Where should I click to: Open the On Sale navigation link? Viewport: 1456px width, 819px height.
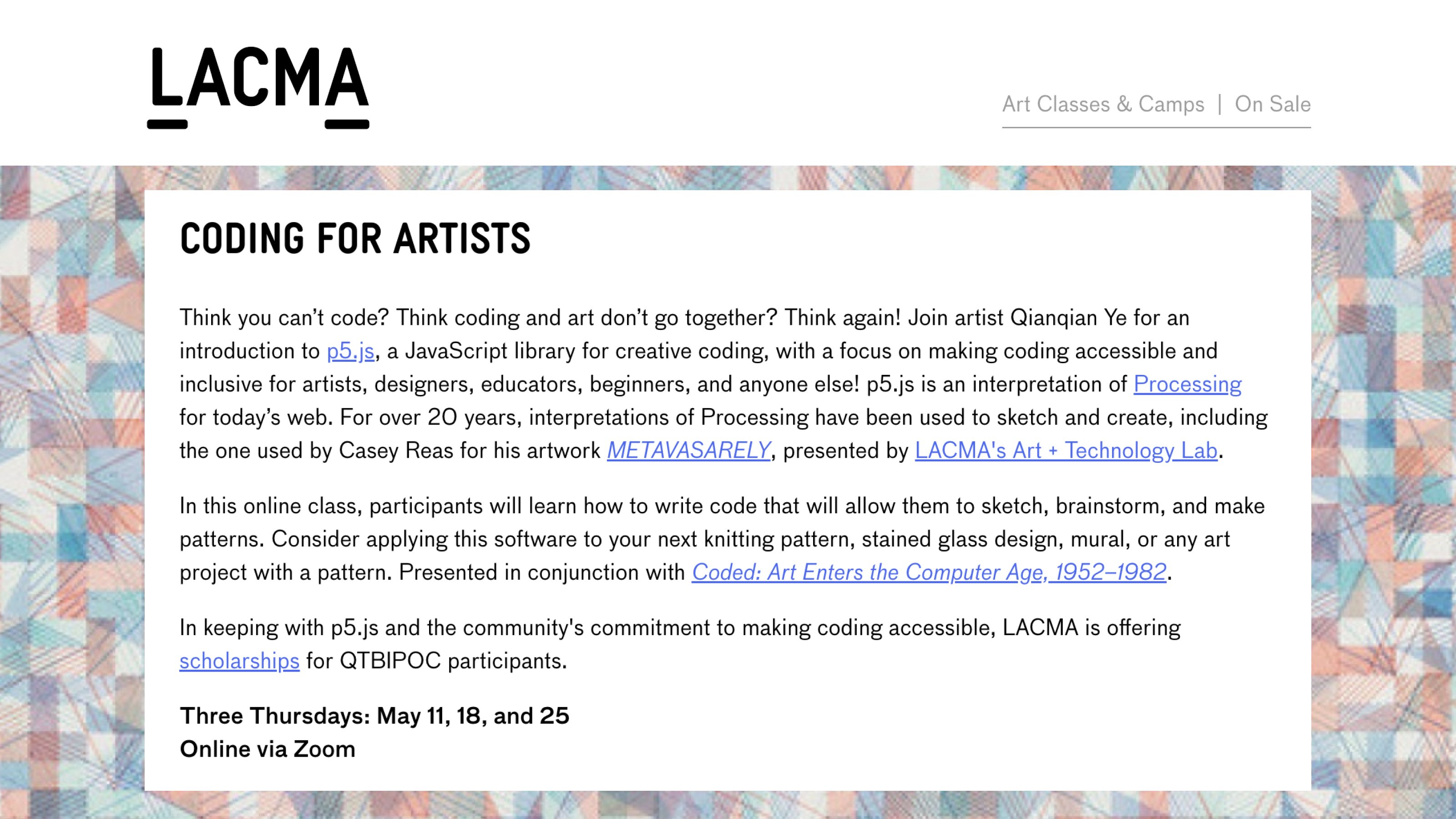click(x=1272, y=104)
